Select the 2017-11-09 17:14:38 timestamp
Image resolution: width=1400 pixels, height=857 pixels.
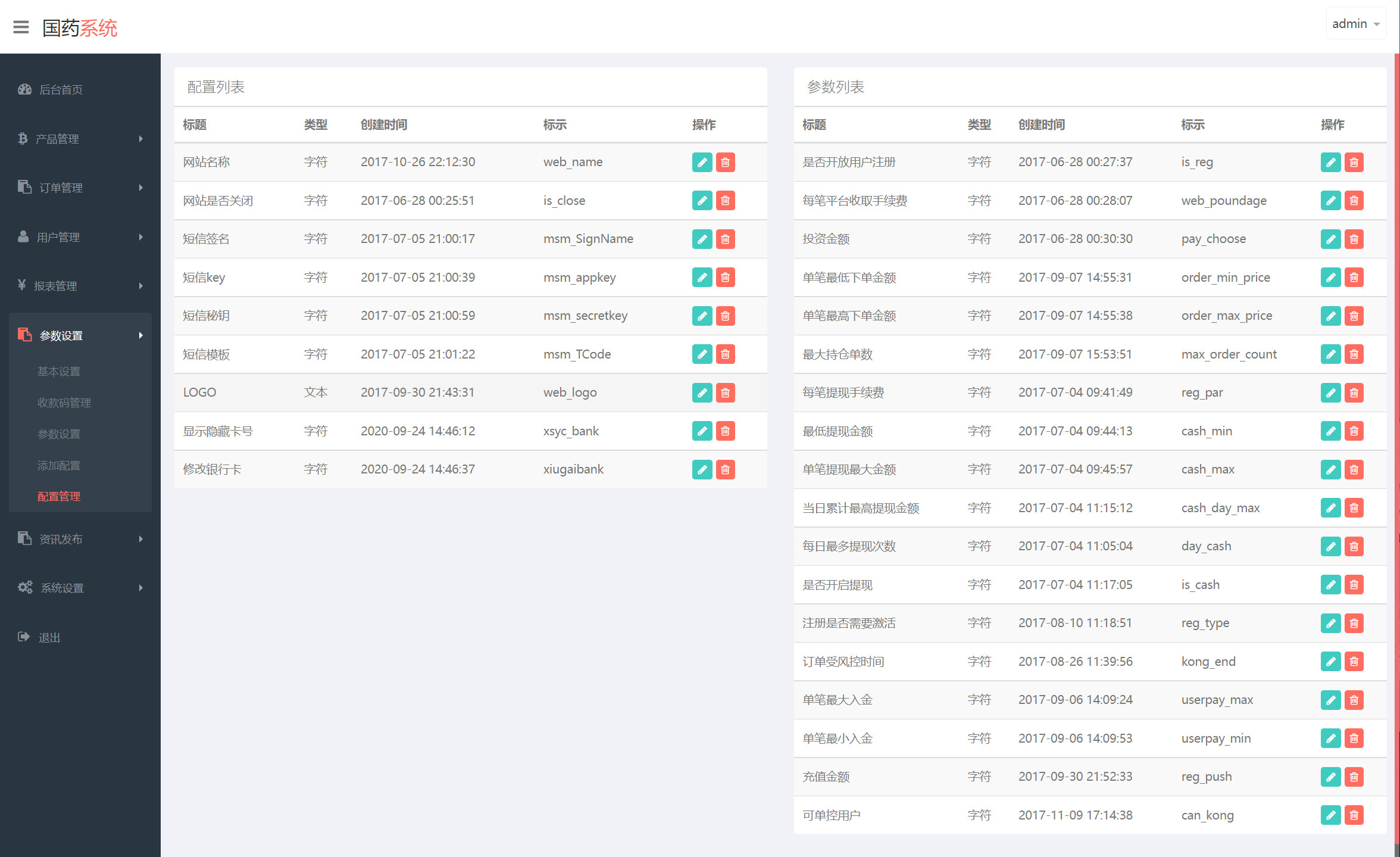[1075, 815]
